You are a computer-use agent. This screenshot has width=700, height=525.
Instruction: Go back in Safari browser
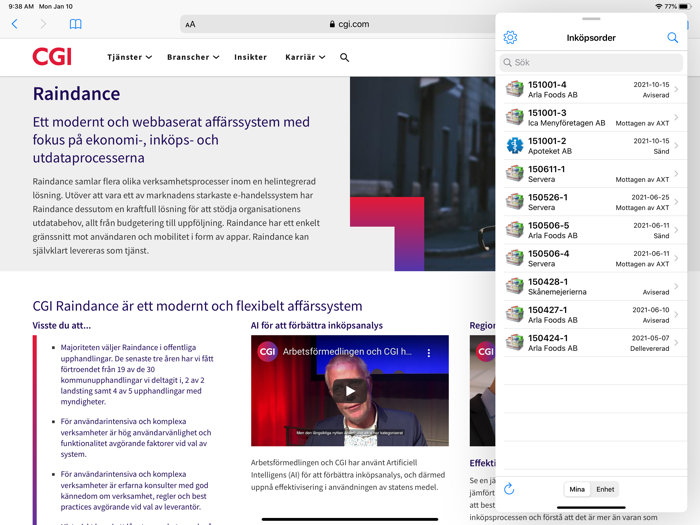click(x=15, y=24)
